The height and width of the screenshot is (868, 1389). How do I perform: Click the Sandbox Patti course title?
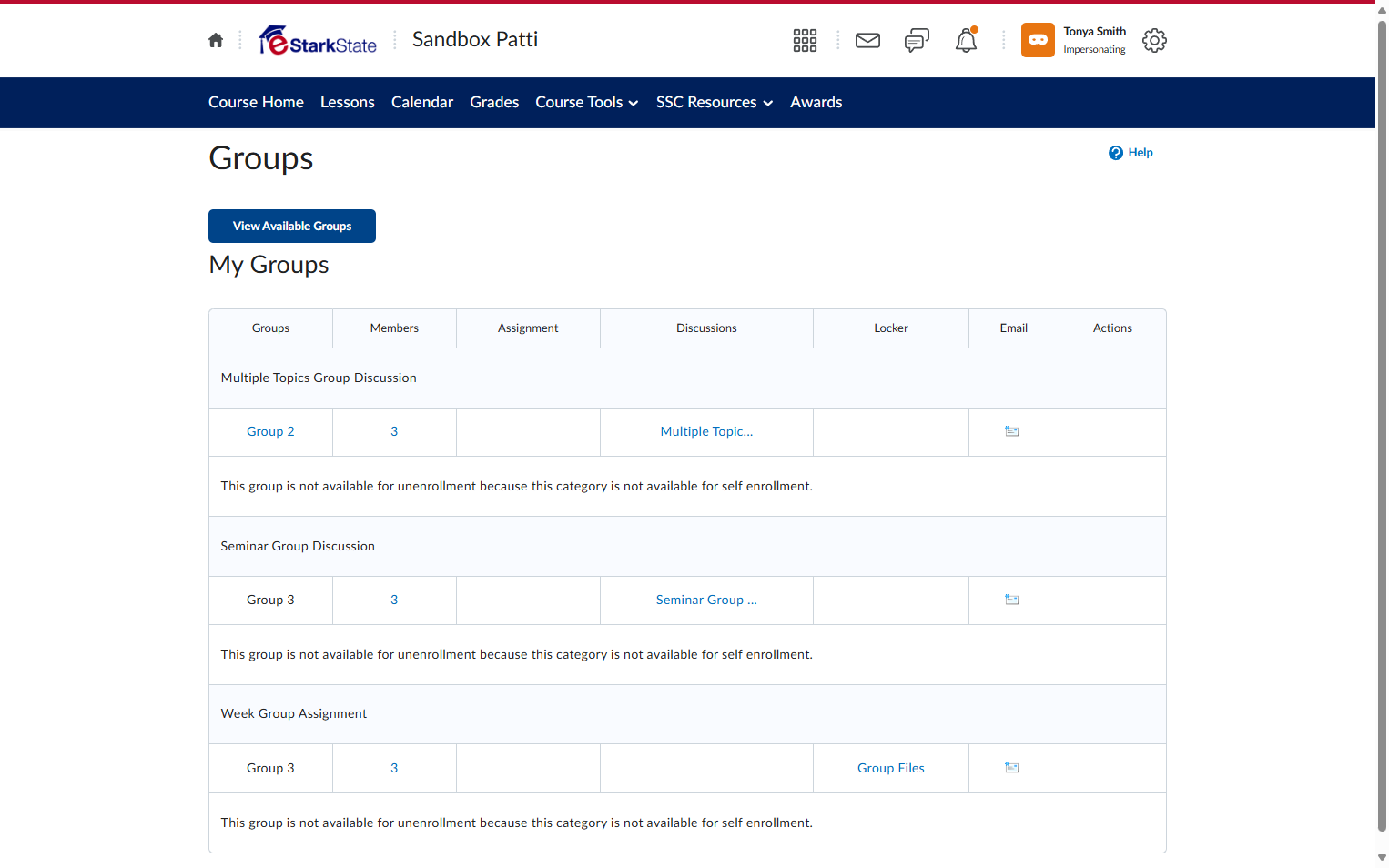(475, 40)
